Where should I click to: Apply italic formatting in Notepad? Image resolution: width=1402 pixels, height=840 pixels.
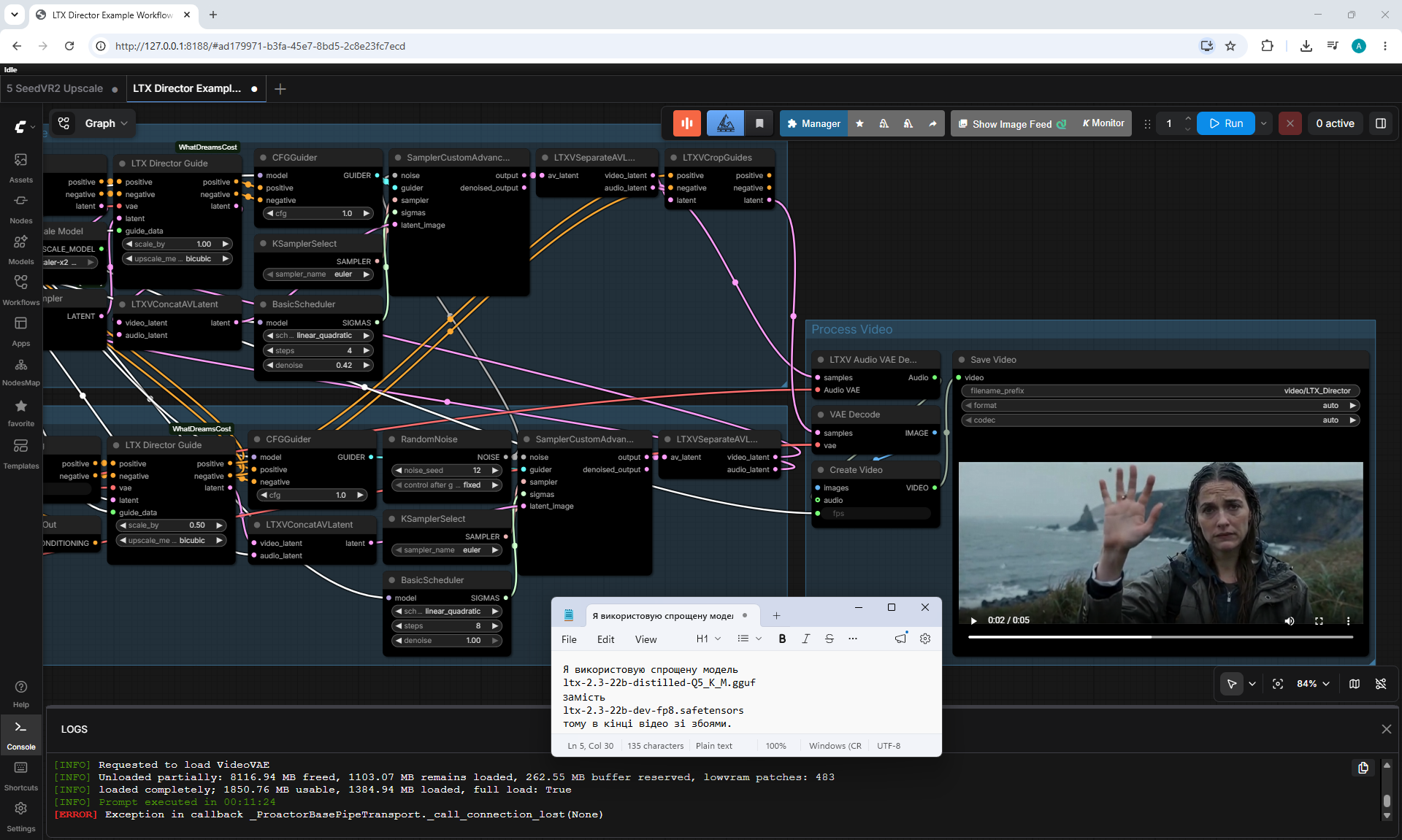[x=805, y=639]
